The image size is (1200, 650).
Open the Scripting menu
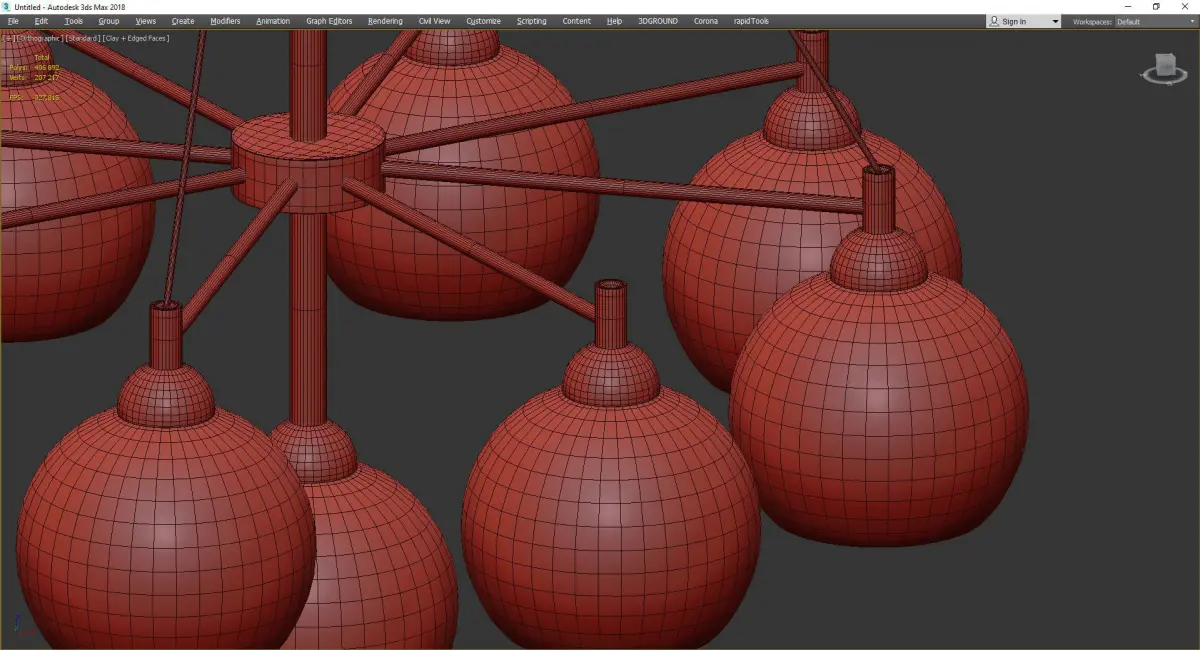point(532,21)
